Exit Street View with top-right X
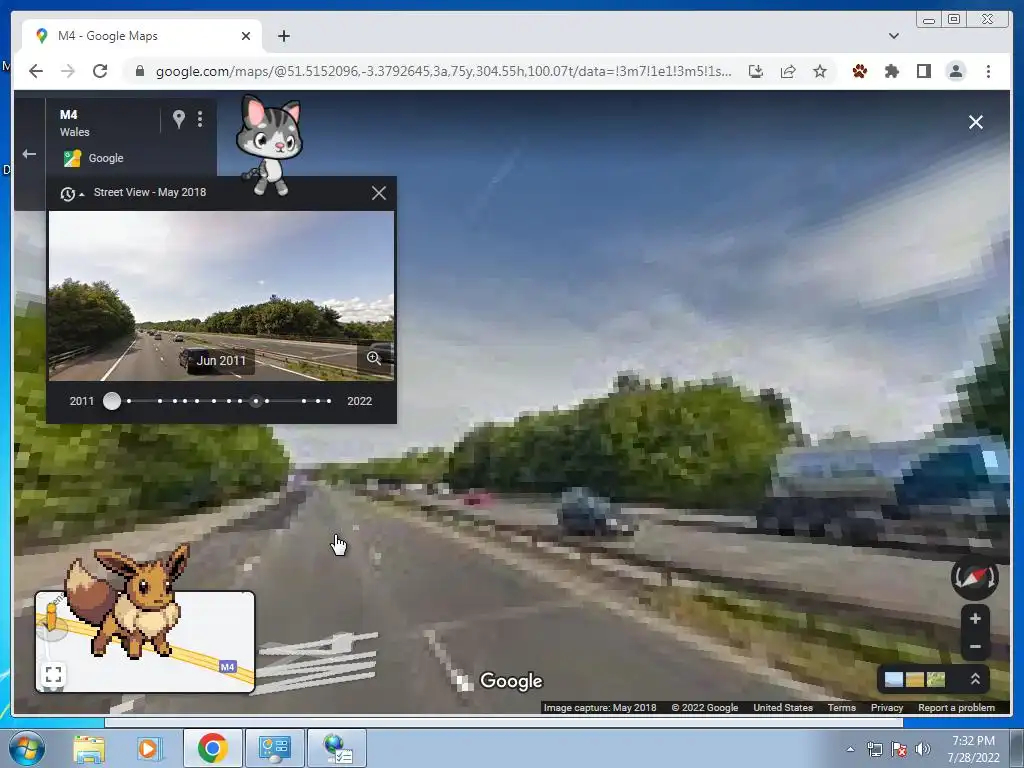Viewport: 1024px width, 768px height. pyautogui.click(x=976, y=122)
